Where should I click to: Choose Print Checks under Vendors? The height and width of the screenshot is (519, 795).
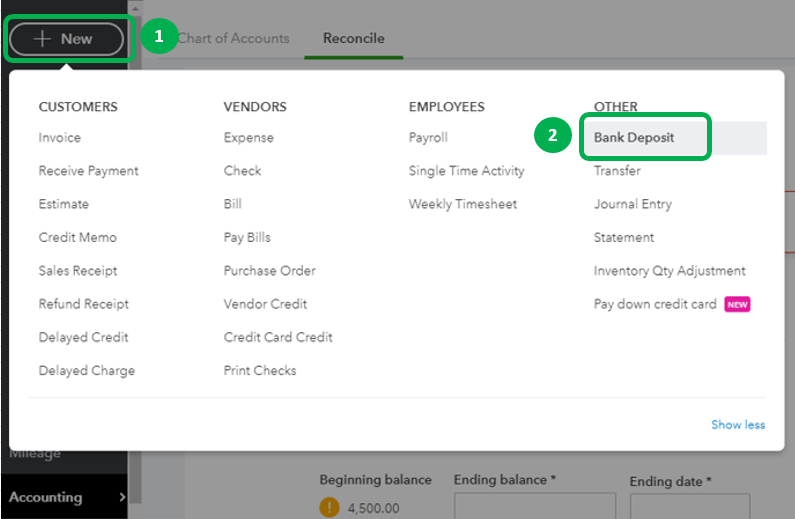pos(260,370)
